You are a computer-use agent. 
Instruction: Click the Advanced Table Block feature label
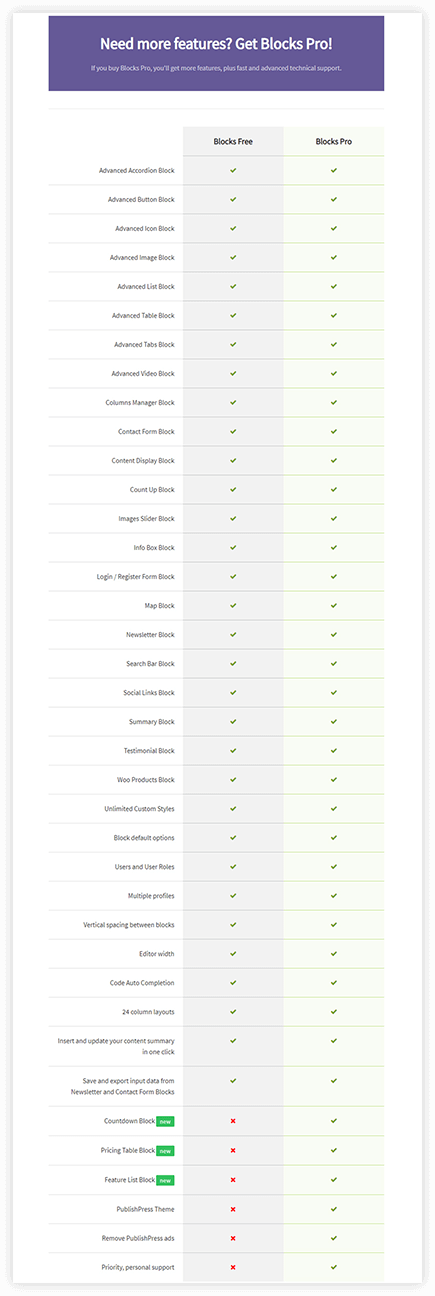pyautogui.click(x=143, y=315)
